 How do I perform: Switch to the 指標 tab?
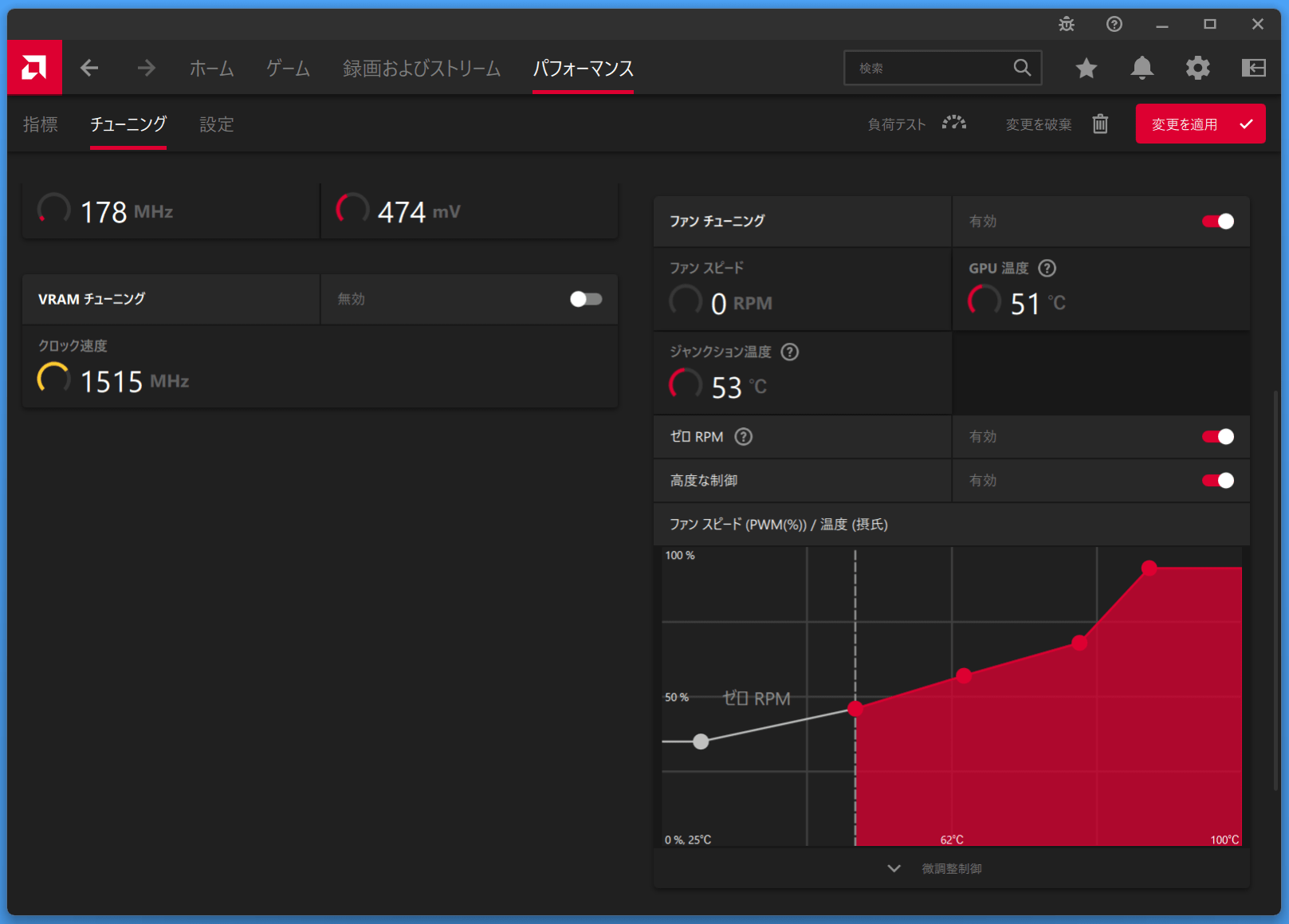41,124
